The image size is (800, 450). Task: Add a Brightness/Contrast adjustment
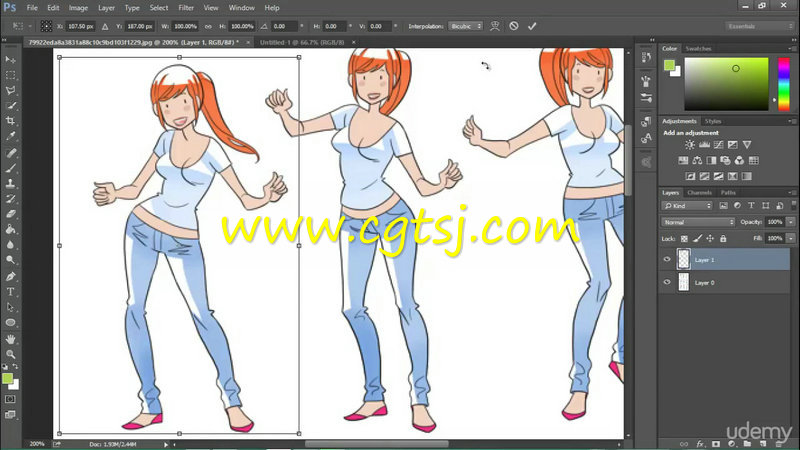[690, 145]
